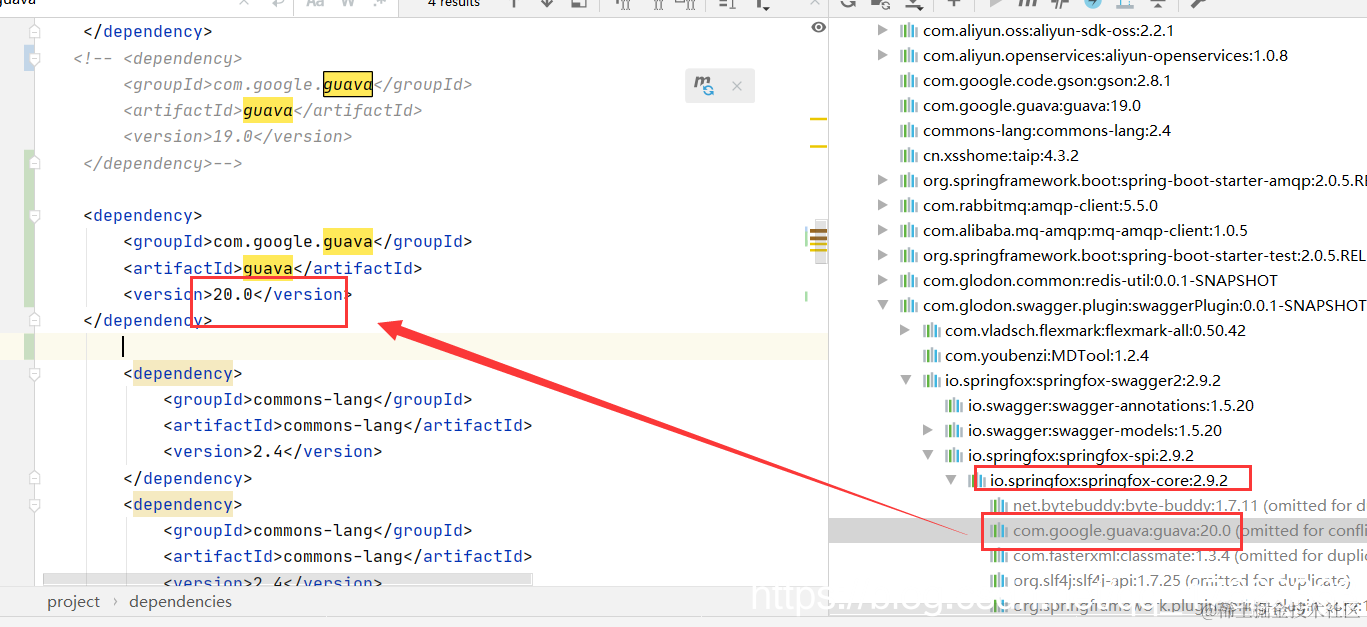Click the eye inspections icon in editor corner
This screenshot has height=627, width=1367.
pyautogui.click(x=819, y=28)
